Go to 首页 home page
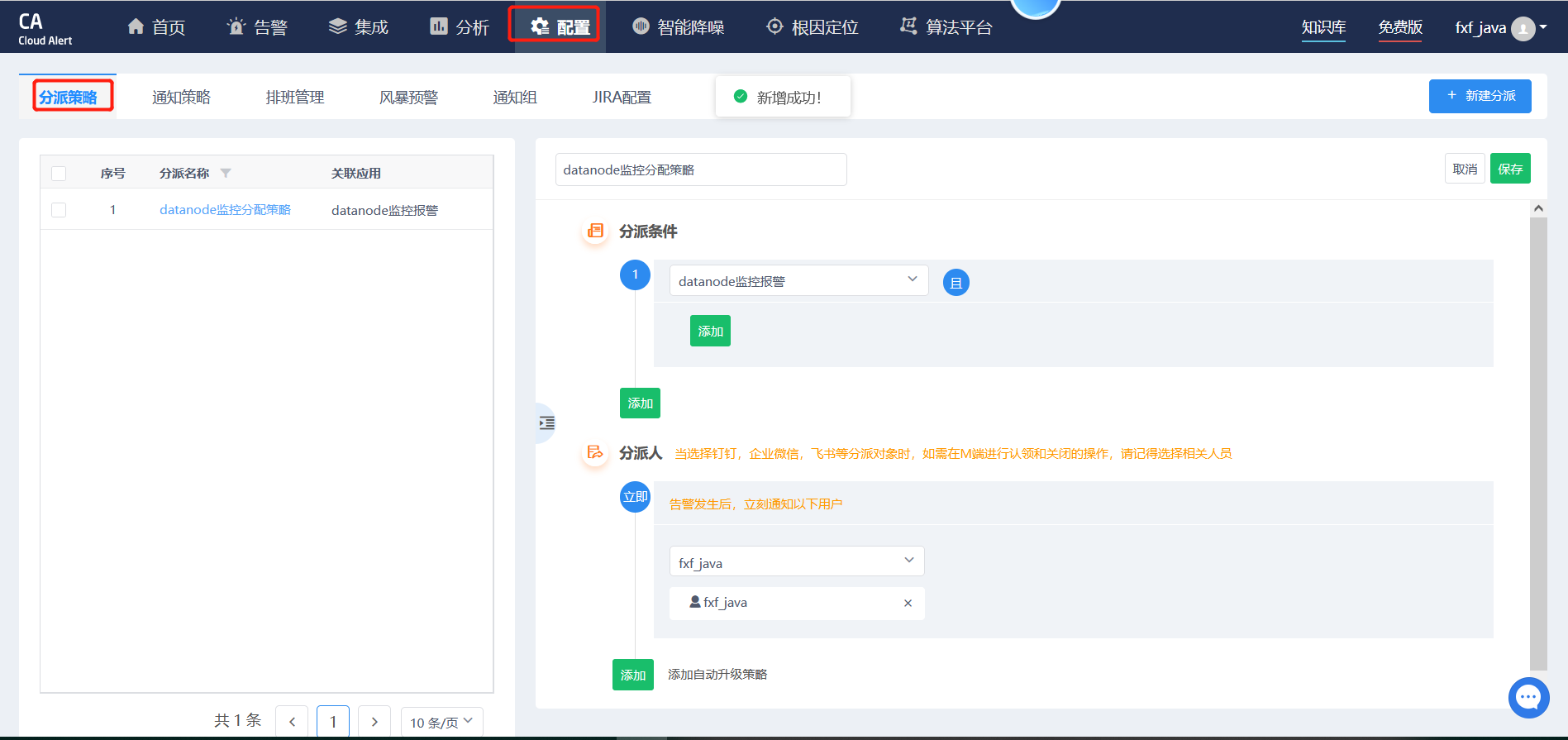The width and height of the screenshot is (1568, 740). coord(156,27)
